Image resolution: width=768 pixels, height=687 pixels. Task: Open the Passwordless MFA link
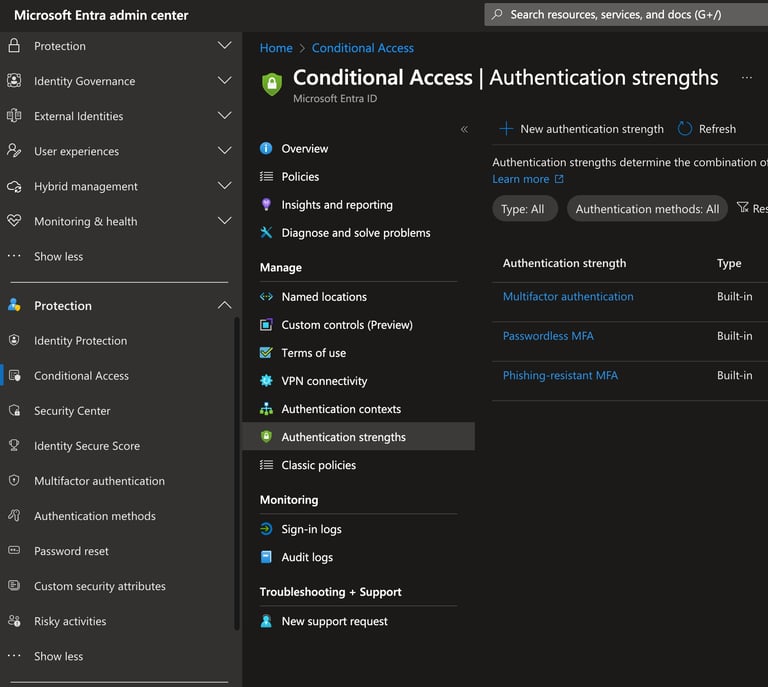pyautogui.click(x=548, y=336)
